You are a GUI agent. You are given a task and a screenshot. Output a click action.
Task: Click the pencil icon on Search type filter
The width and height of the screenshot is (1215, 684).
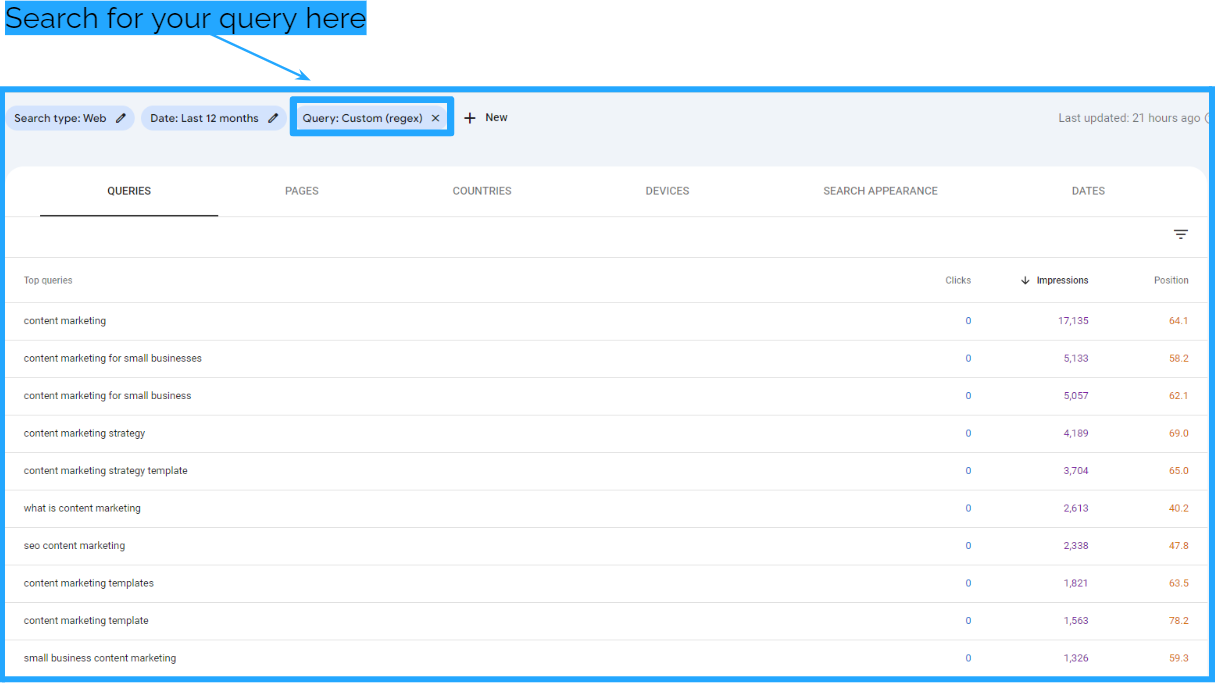pos(121,118)
